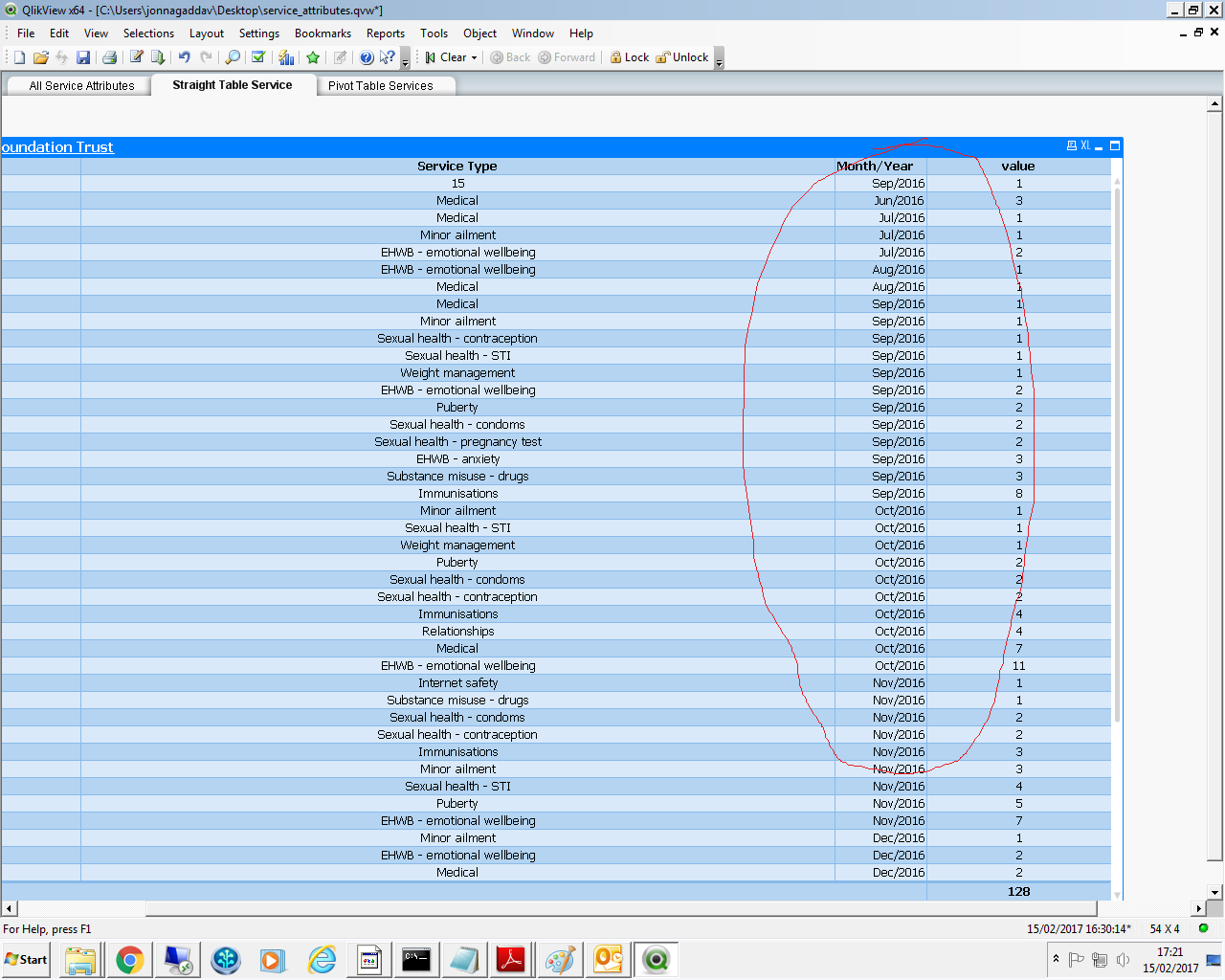Screen dimensions: 1225x980
Task: Open the Windows Start button
Action: click(27, 960)
